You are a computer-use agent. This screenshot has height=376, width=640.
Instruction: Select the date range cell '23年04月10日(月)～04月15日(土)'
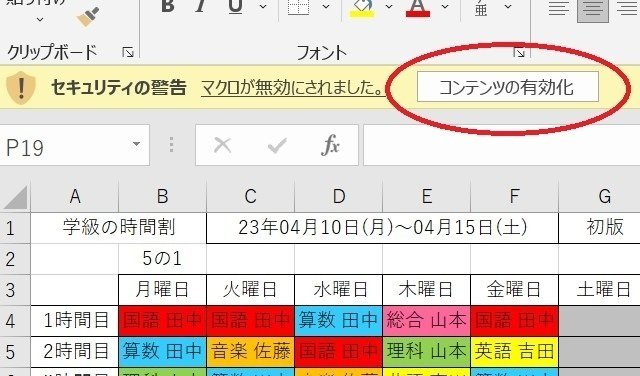(382, 228)
